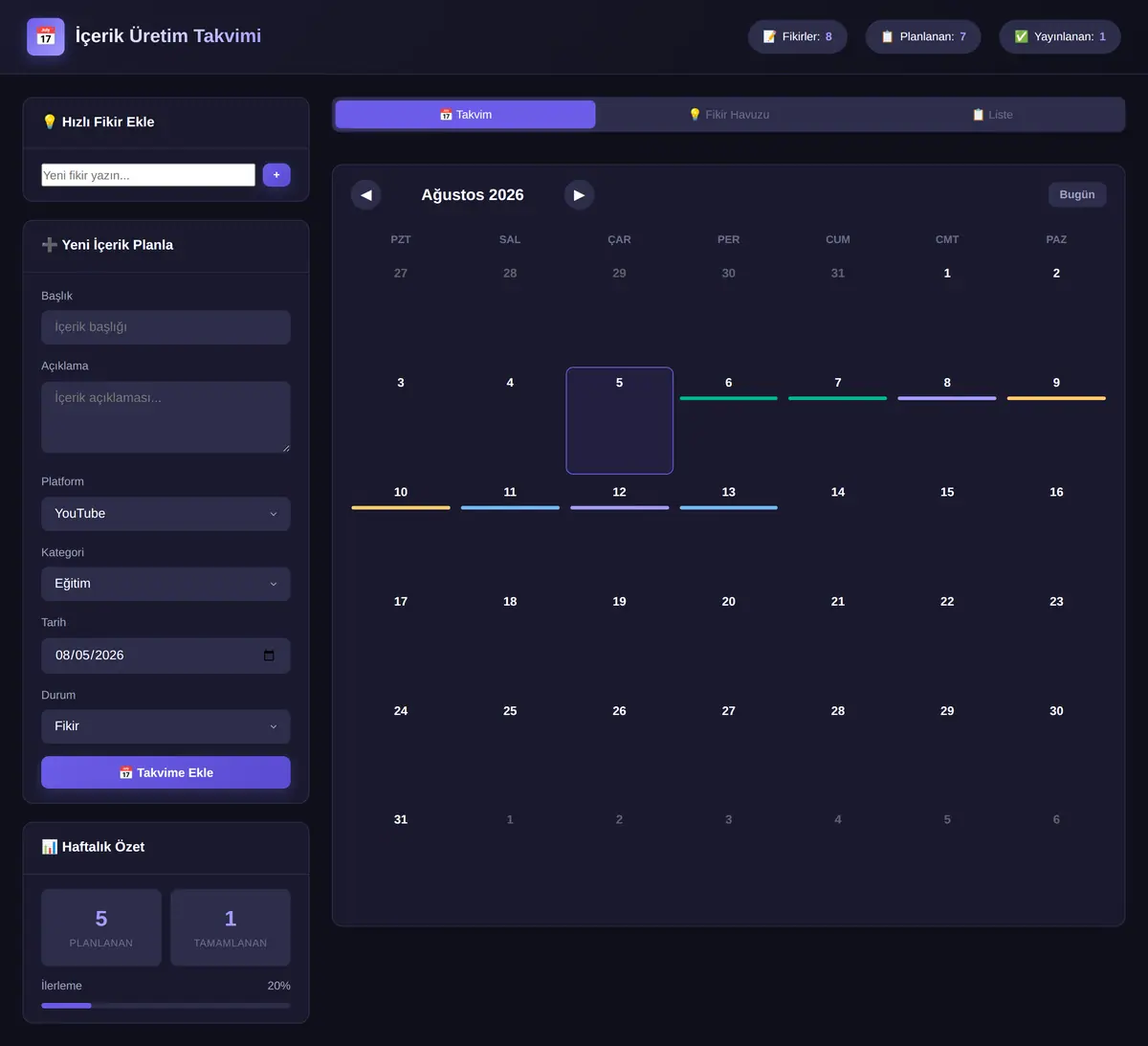This screenshot has height=1046, width=1148.
Task: Select August 14 in the calendar
Action: pyautogui.click(x=838, y=529)
